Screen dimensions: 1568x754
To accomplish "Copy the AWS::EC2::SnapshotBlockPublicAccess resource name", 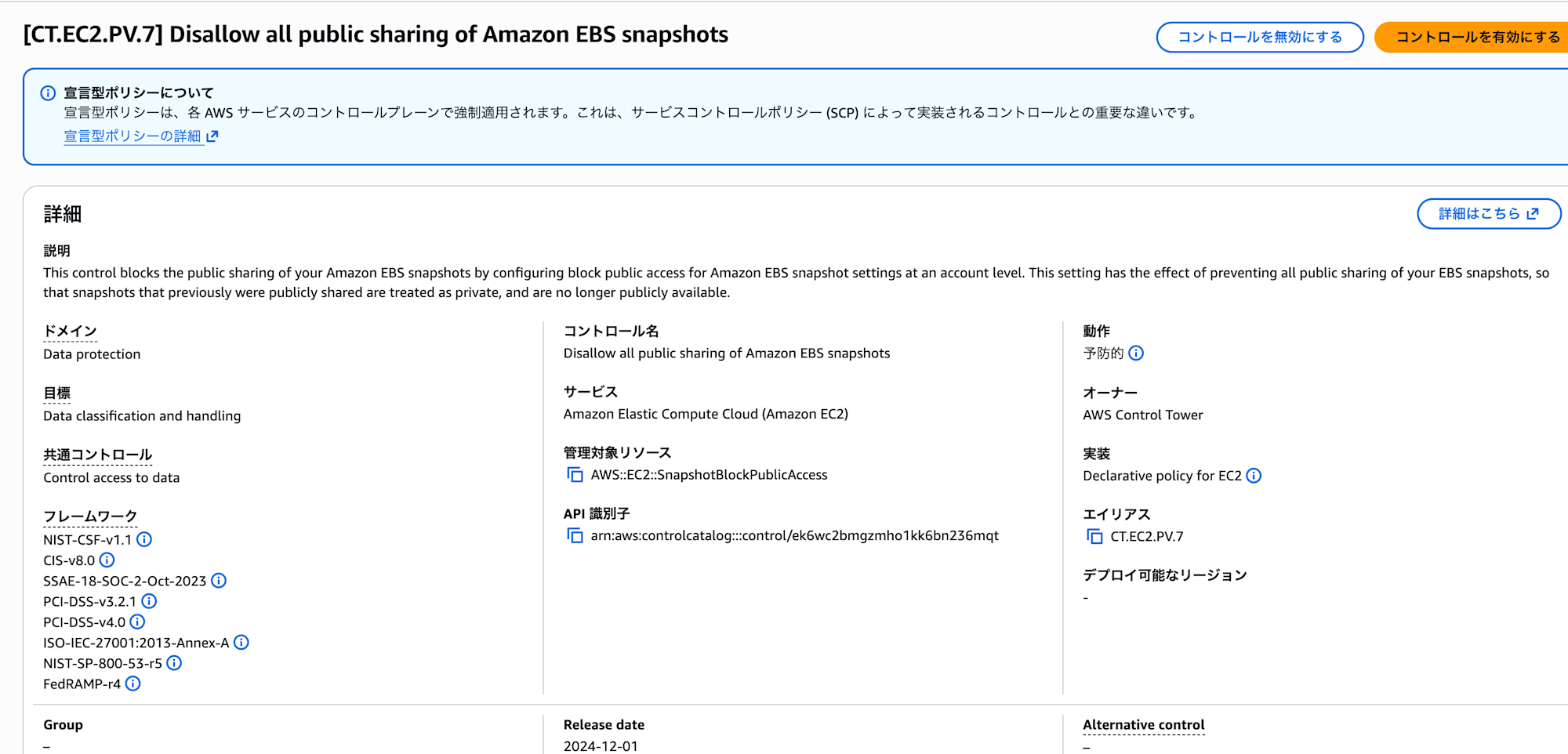I will click(575, 475).
